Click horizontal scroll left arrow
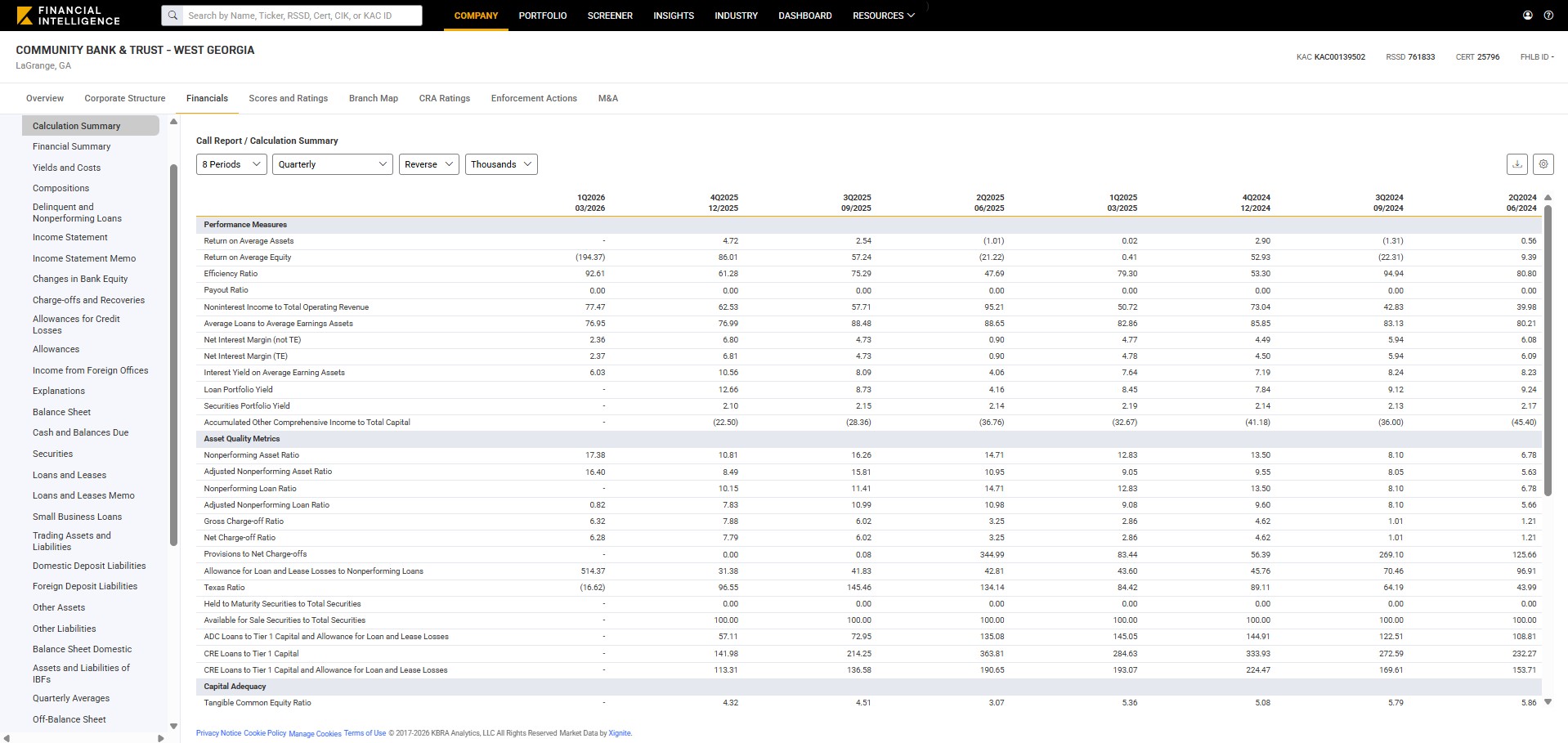 (x=7, y=738)
